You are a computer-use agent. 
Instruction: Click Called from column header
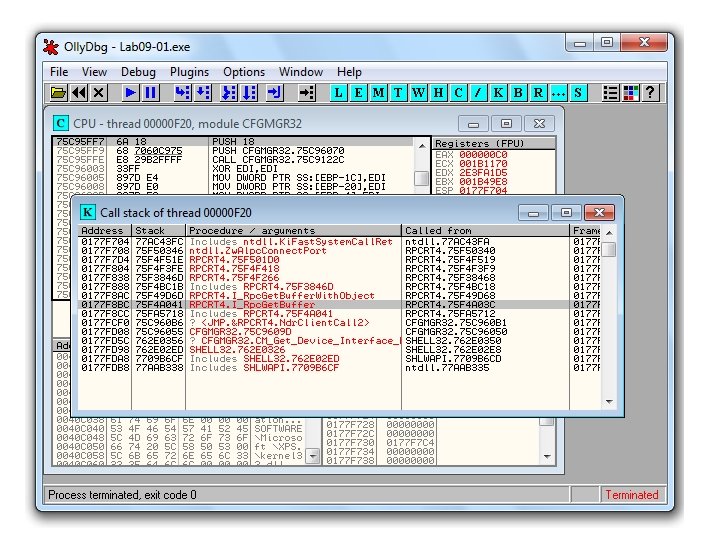coord(486,231)
